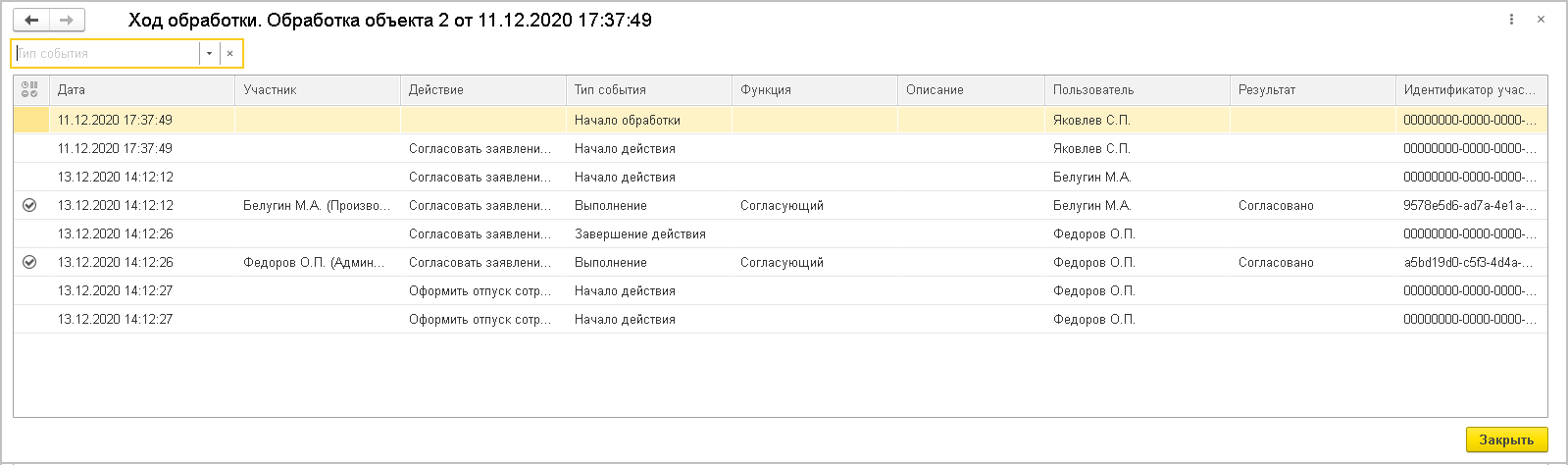Open the three-dot more options menu

(1511, 20)
